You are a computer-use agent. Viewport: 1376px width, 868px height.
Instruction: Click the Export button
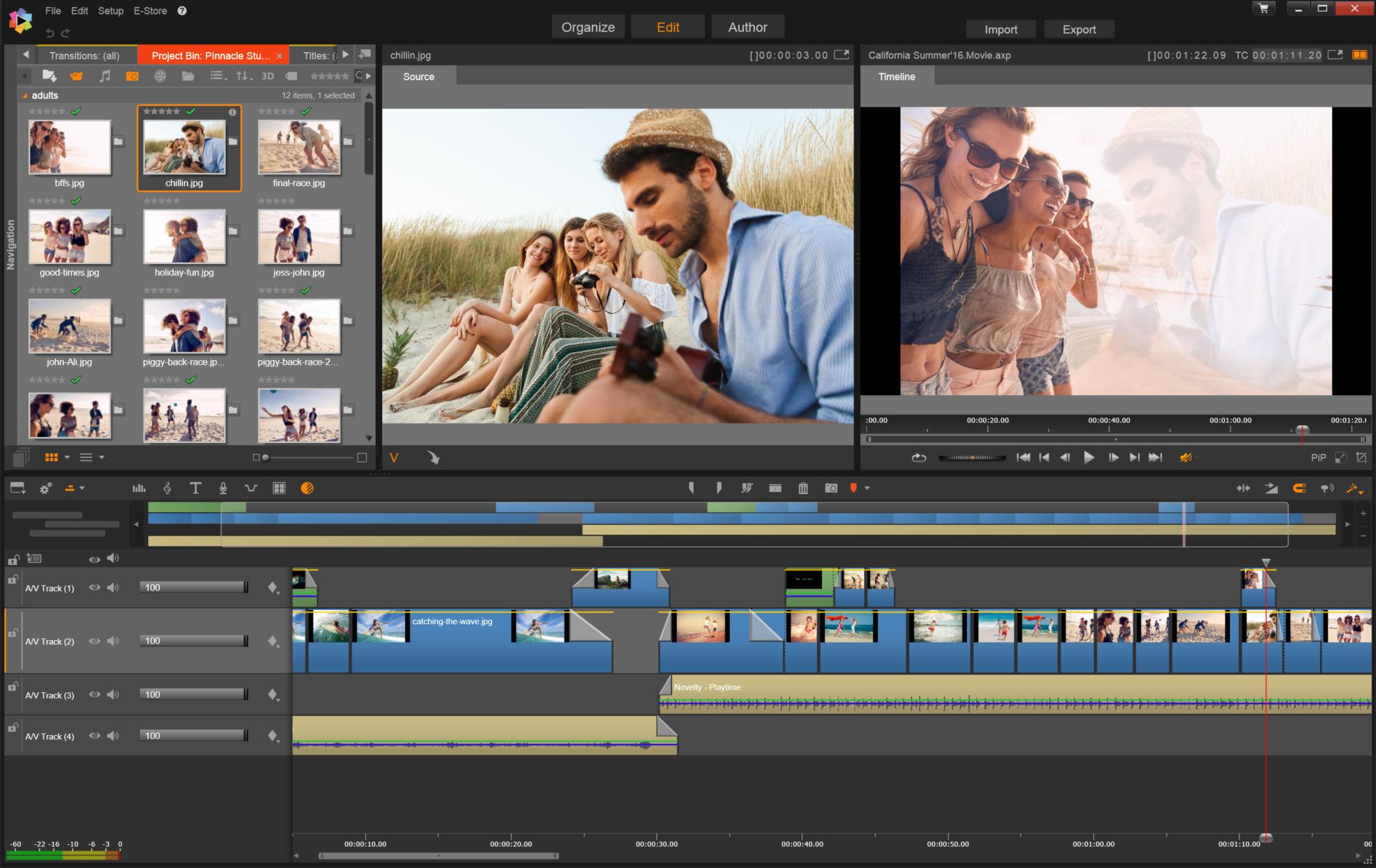click(x=1078, y=30)
